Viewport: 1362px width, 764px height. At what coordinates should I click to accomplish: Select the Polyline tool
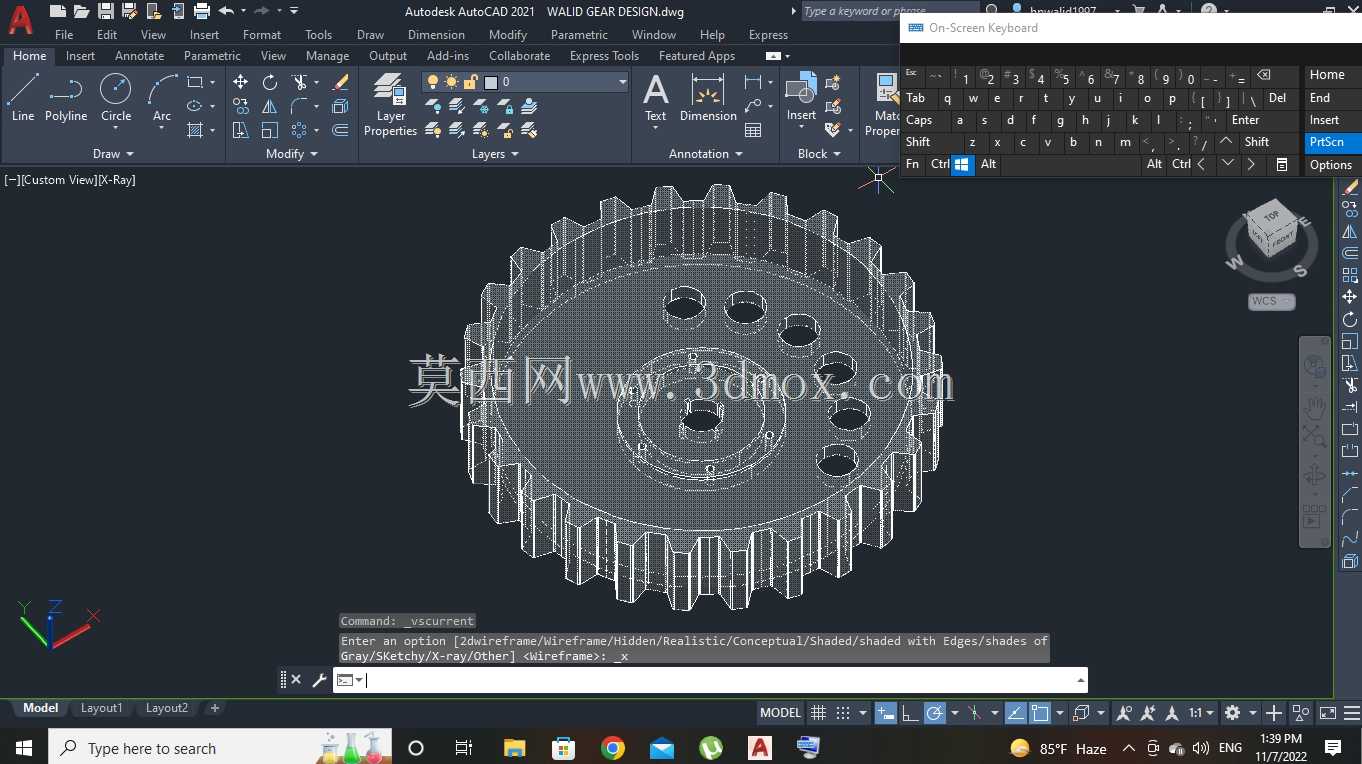(66, 98)
